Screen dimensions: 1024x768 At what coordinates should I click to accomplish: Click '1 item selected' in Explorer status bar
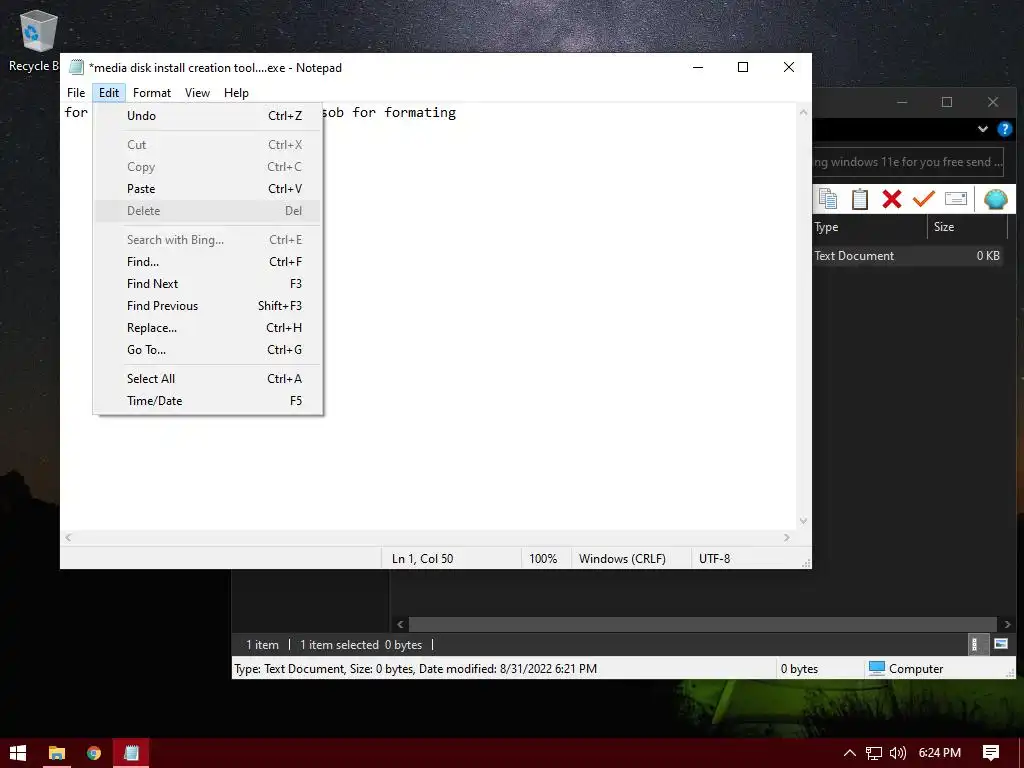click(339, 645)
